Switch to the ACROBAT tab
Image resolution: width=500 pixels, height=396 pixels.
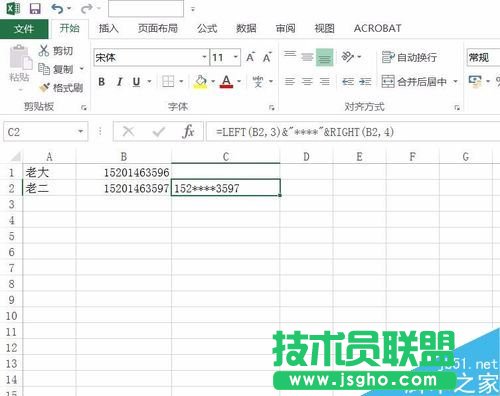tap(377, 28)
